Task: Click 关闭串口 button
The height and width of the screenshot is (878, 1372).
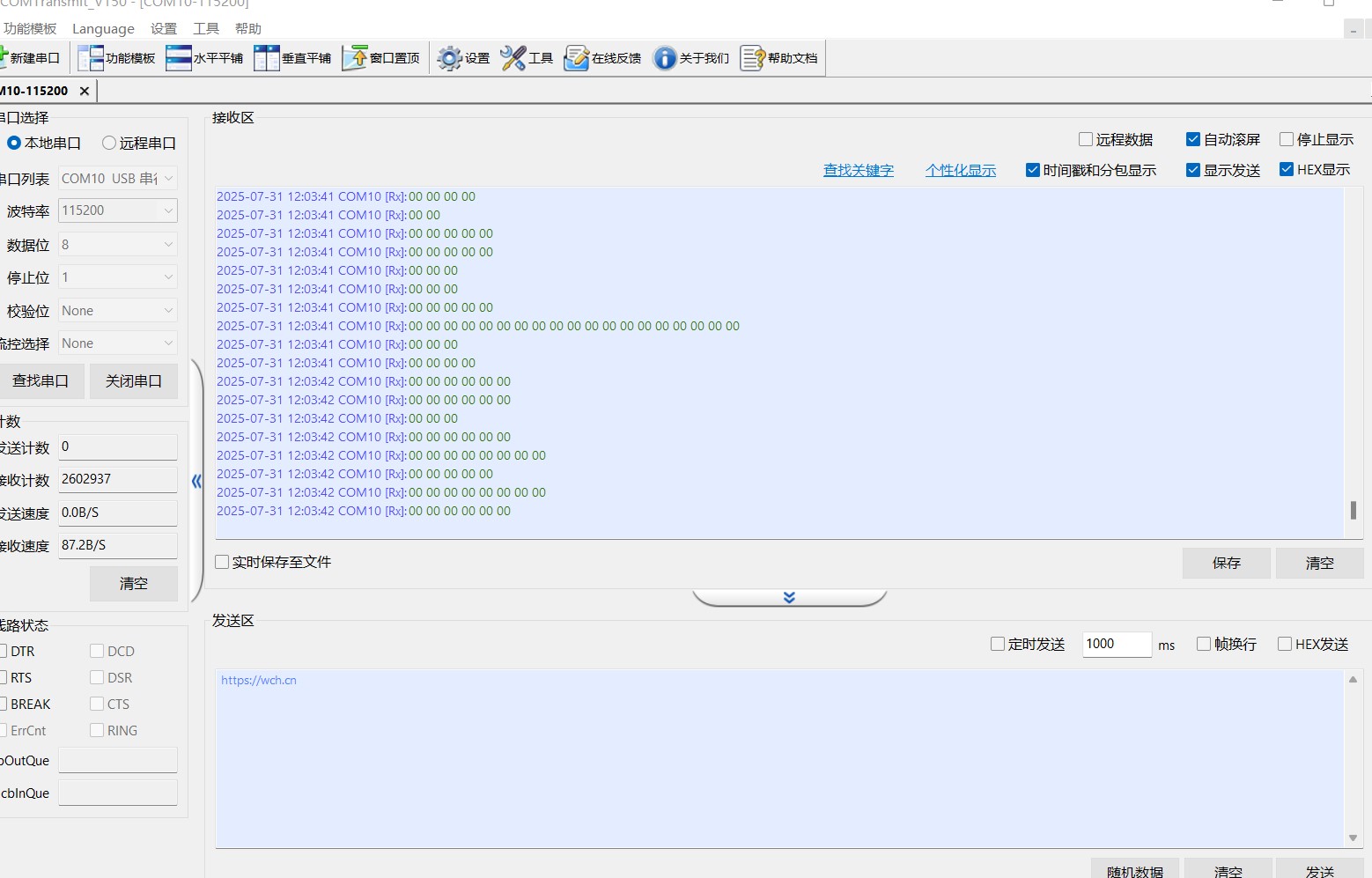Action: tap(134, 380)
